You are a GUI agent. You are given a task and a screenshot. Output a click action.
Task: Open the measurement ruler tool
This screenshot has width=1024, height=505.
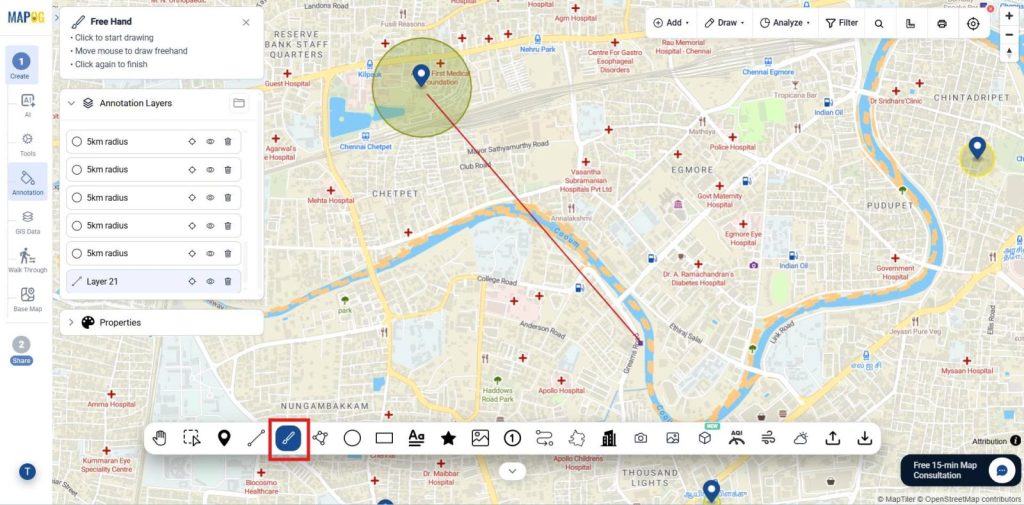(910, 24)
